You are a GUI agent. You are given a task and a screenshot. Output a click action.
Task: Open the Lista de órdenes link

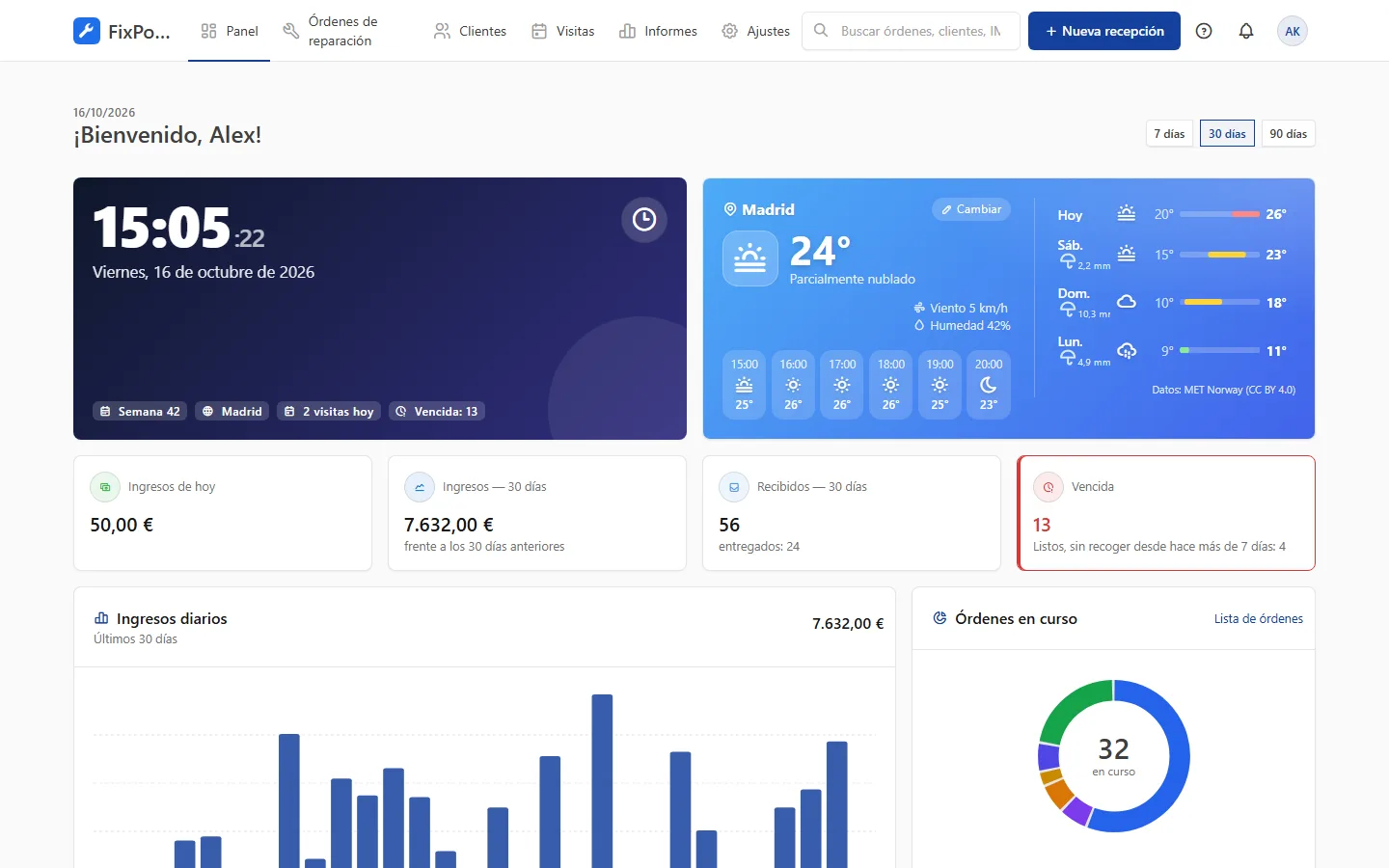(x=1259, y=619)
